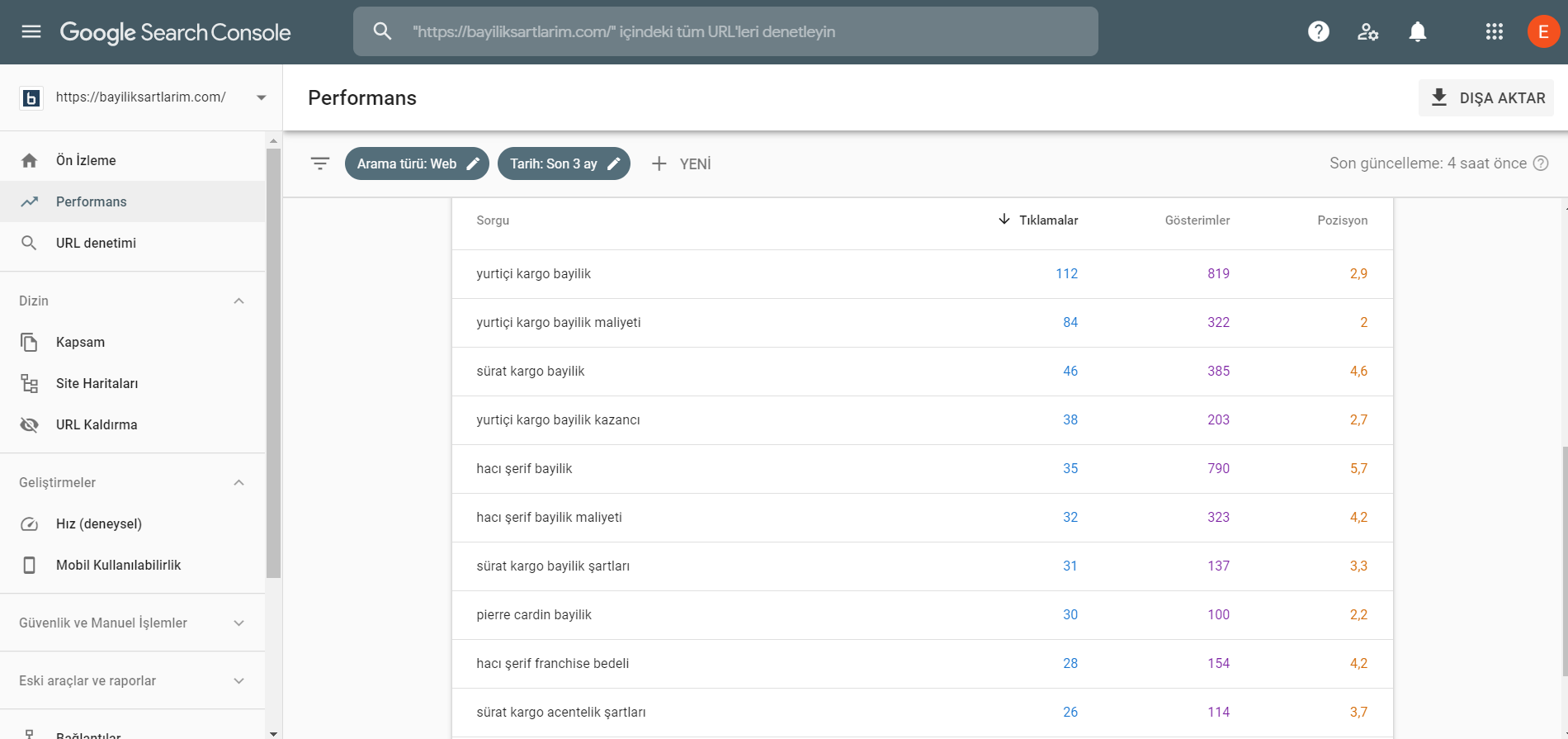Open users and settings icon
1568x739 pixels.
click(1368, 31)
